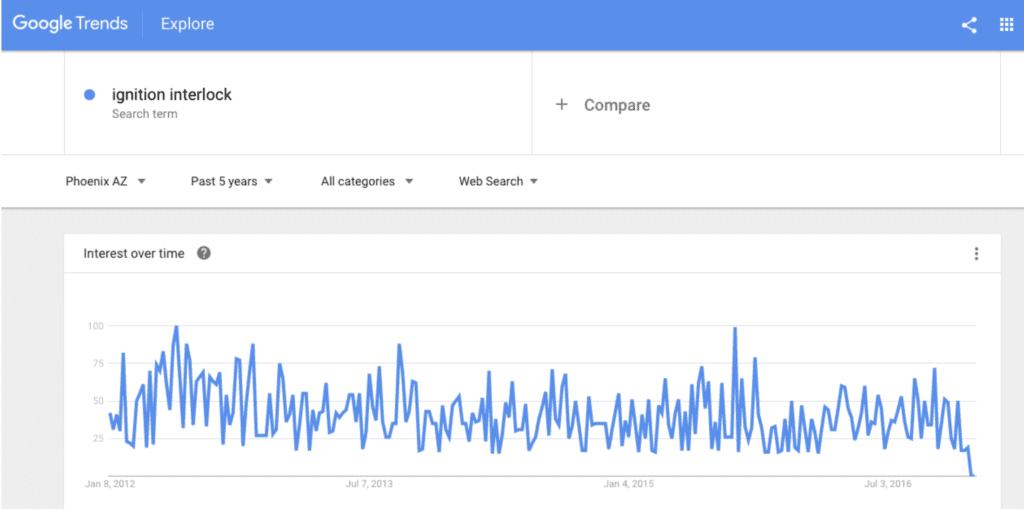Click the blue dot beside ignition interlock
This screenshot has height=510, width=1024.
click(90, 95)
